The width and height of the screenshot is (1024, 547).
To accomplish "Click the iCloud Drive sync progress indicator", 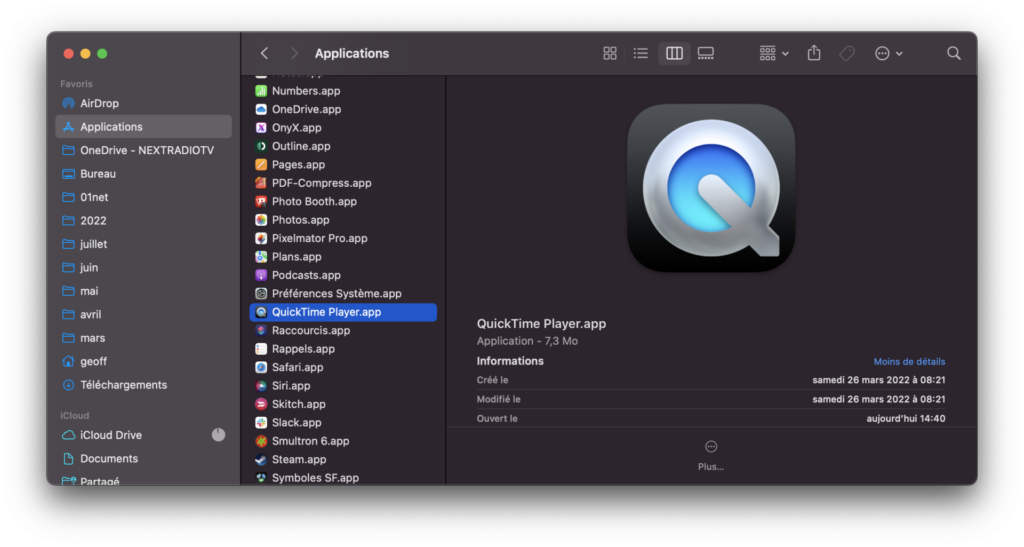I will tap(219, 435).
